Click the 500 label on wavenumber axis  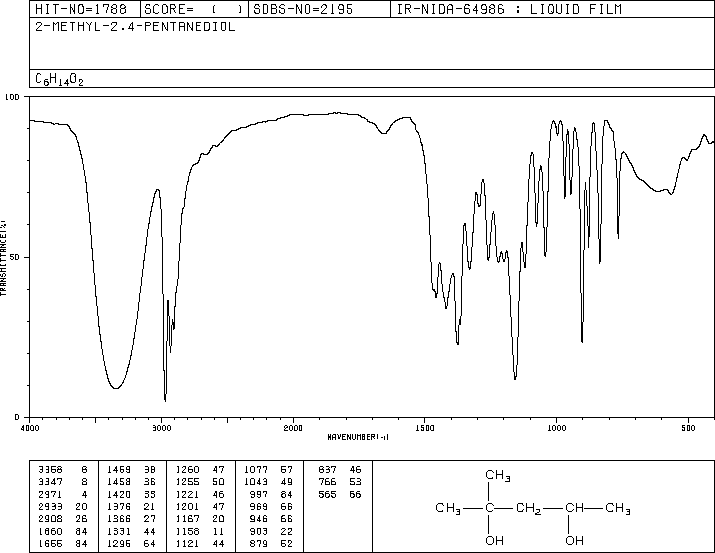click(688, 428)
